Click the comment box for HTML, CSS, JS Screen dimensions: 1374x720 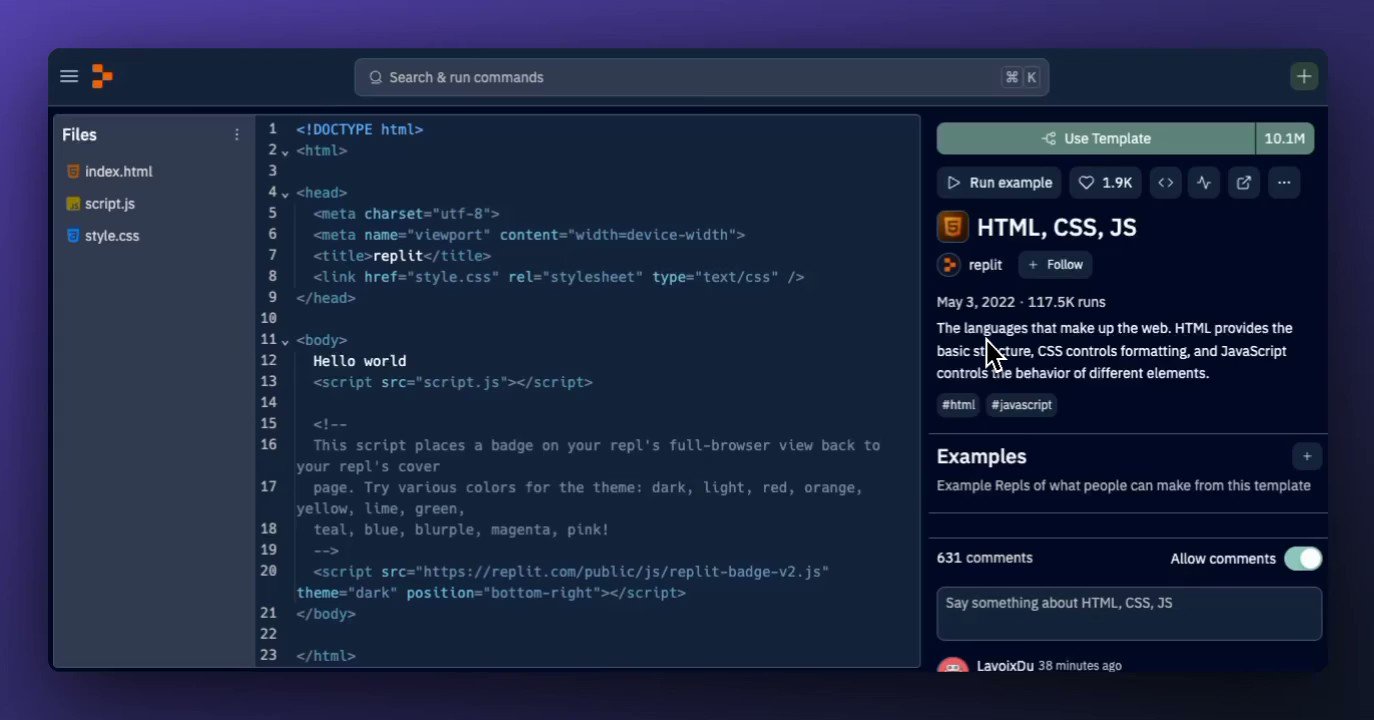coord(1129,613)
